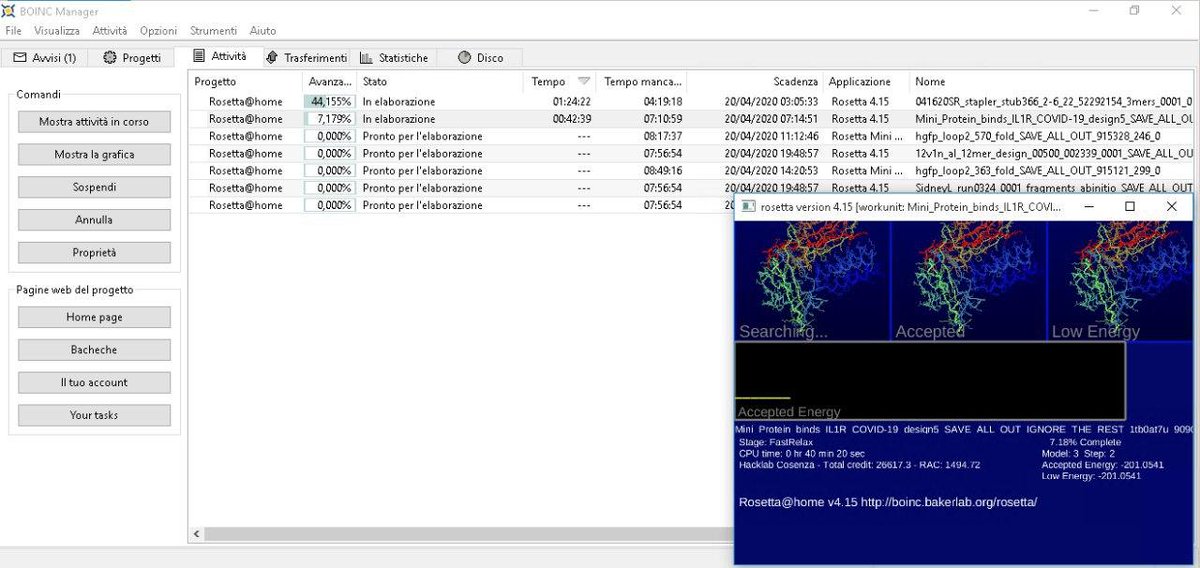The height and width of the screenshot is (568, 1200).
Task: Click the deadline 20/04/2020 07:14:51
Action: tap(771, 119)
